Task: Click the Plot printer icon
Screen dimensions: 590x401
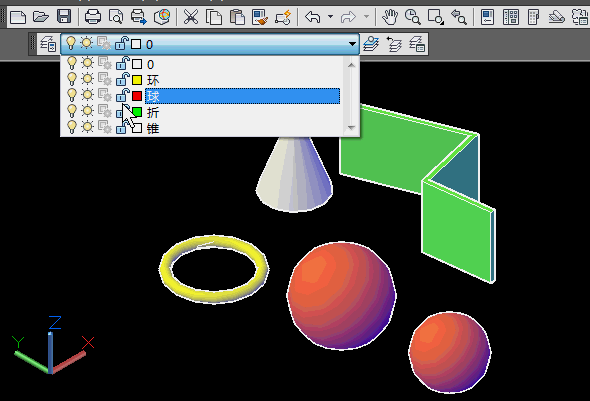Action: pyautogui.click(x=93, y=17)
